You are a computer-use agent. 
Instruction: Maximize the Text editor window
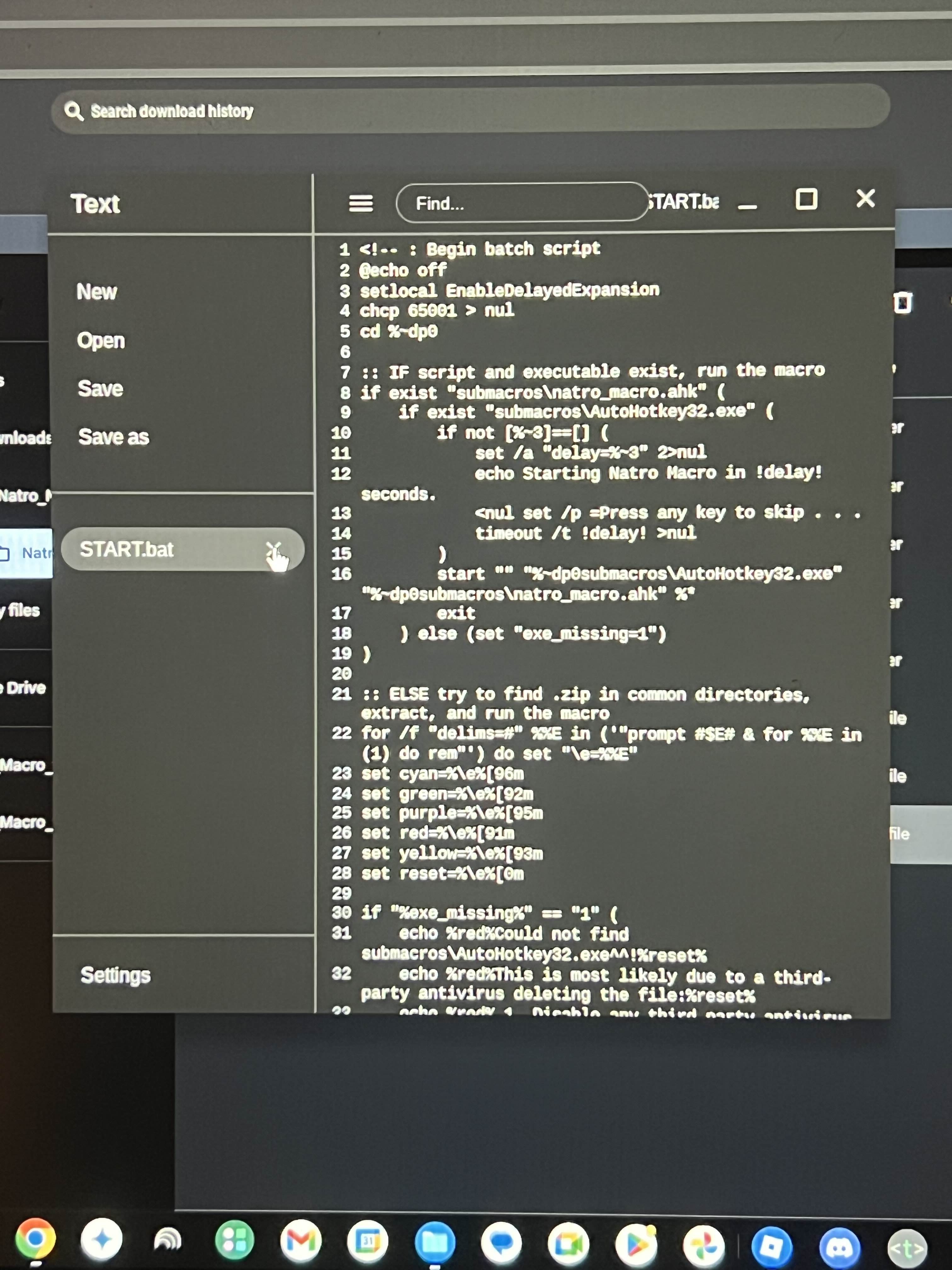coord(806,199)
